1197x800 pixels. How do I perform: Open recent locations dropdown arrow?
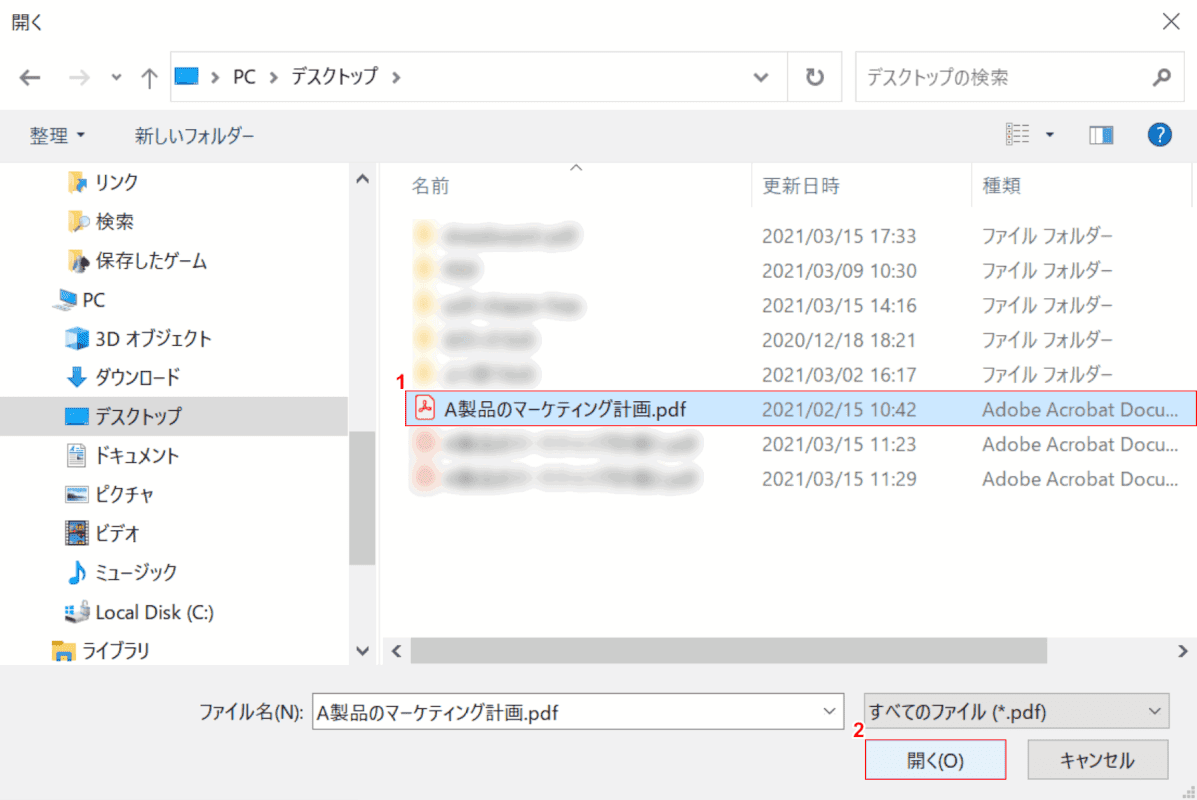(x=116, y=77)
